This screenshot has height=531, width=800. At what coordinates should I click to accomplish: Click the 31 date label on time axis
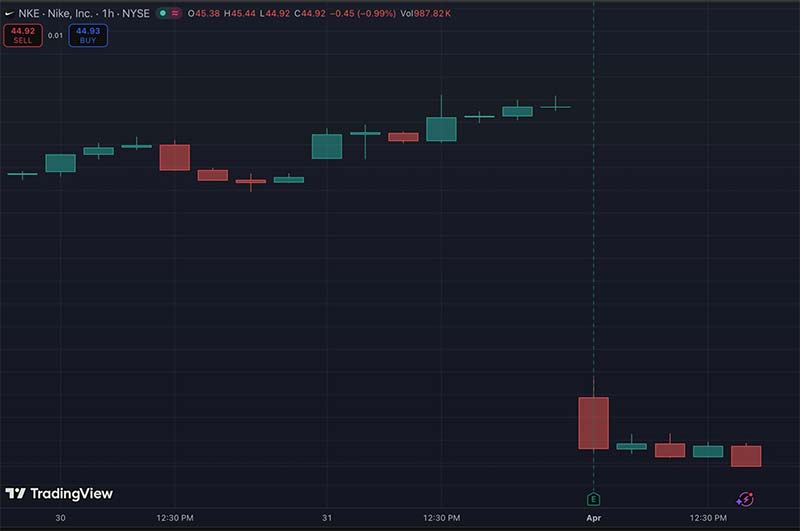327,518
